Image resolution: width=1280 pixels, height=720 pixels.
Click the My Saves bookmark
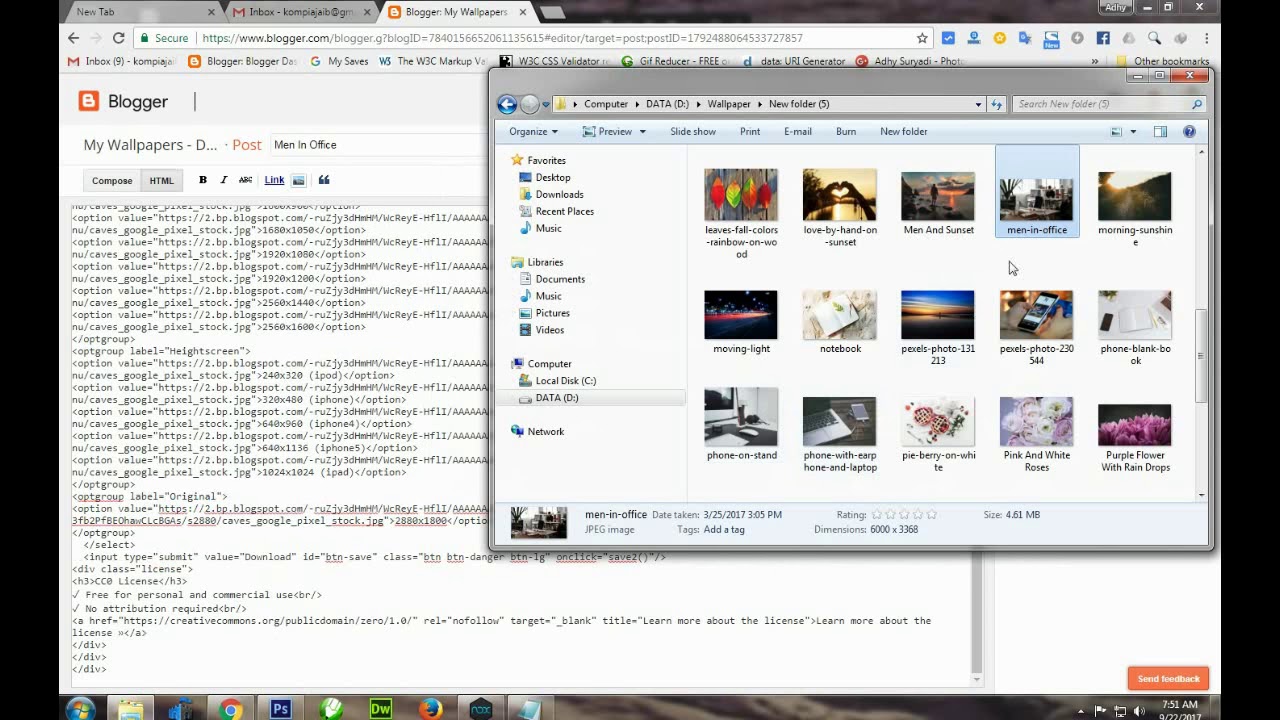click(339, 61)
